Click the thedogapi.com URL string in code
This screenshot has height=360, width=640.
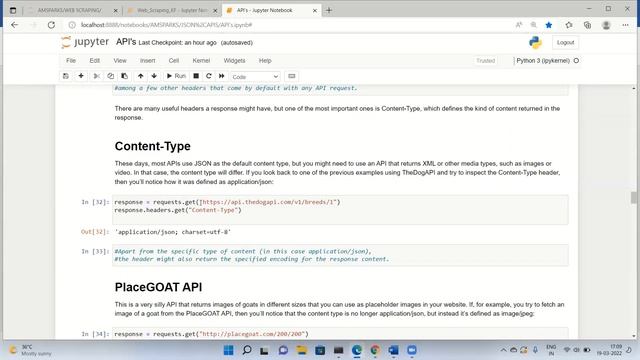pyautogui.click(x=269, y=202)
